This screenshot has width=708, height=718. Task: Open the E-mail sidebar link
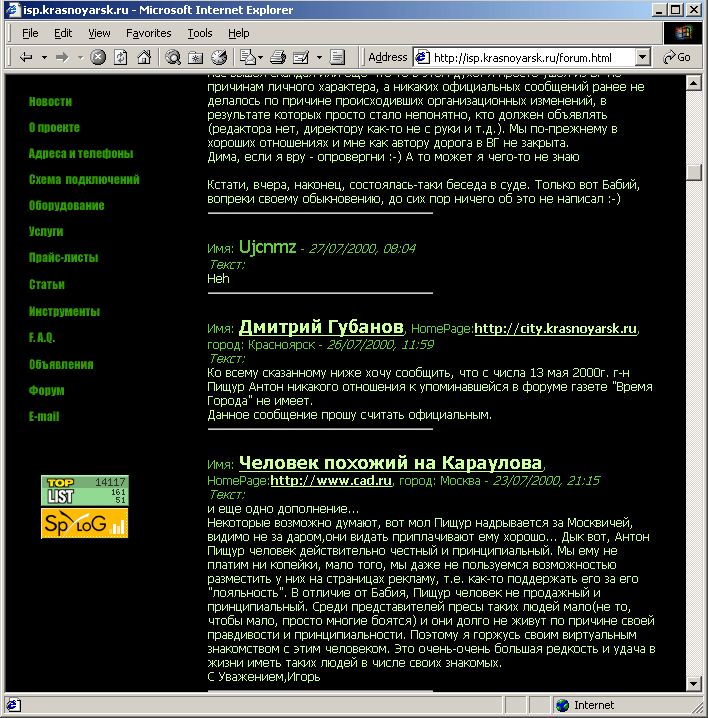pyautogui.click(x=44, y=417)
